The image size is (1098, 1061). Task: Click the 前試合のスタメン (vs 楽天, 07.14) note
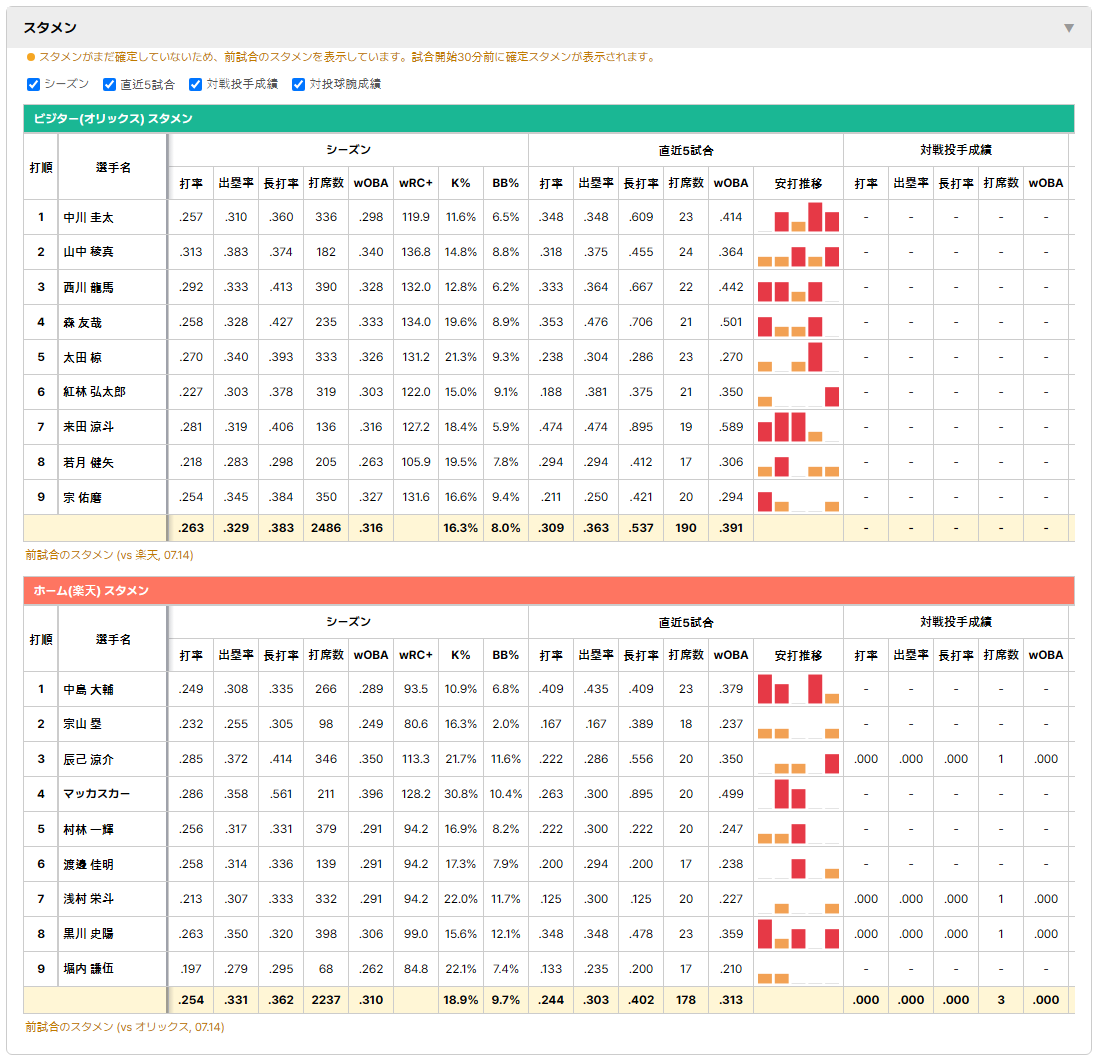[x=109, y=555]
